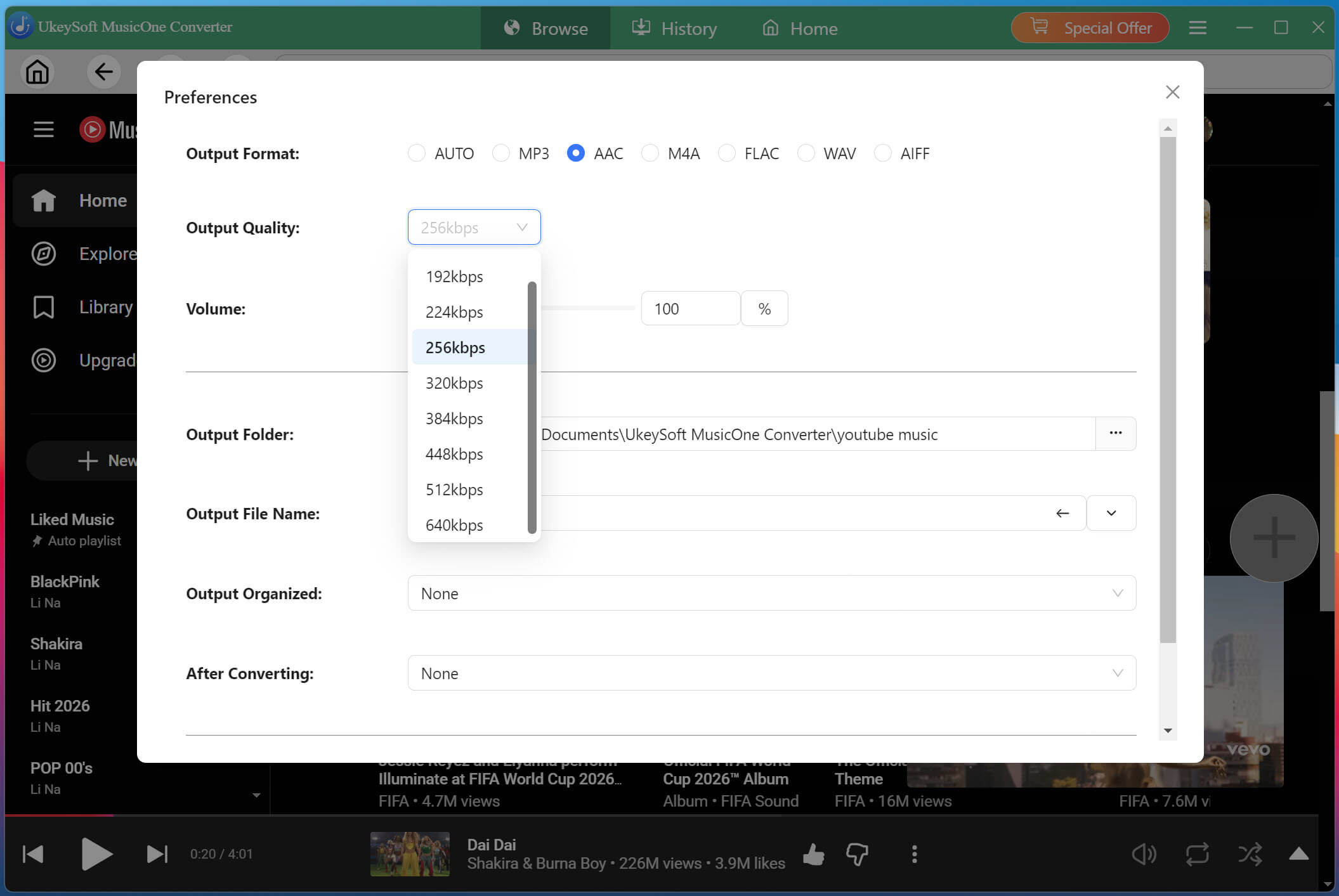This screenshot has width=1339, height=896.
Task: Select the AAC output format radio
Action: (x=576, y=153)
